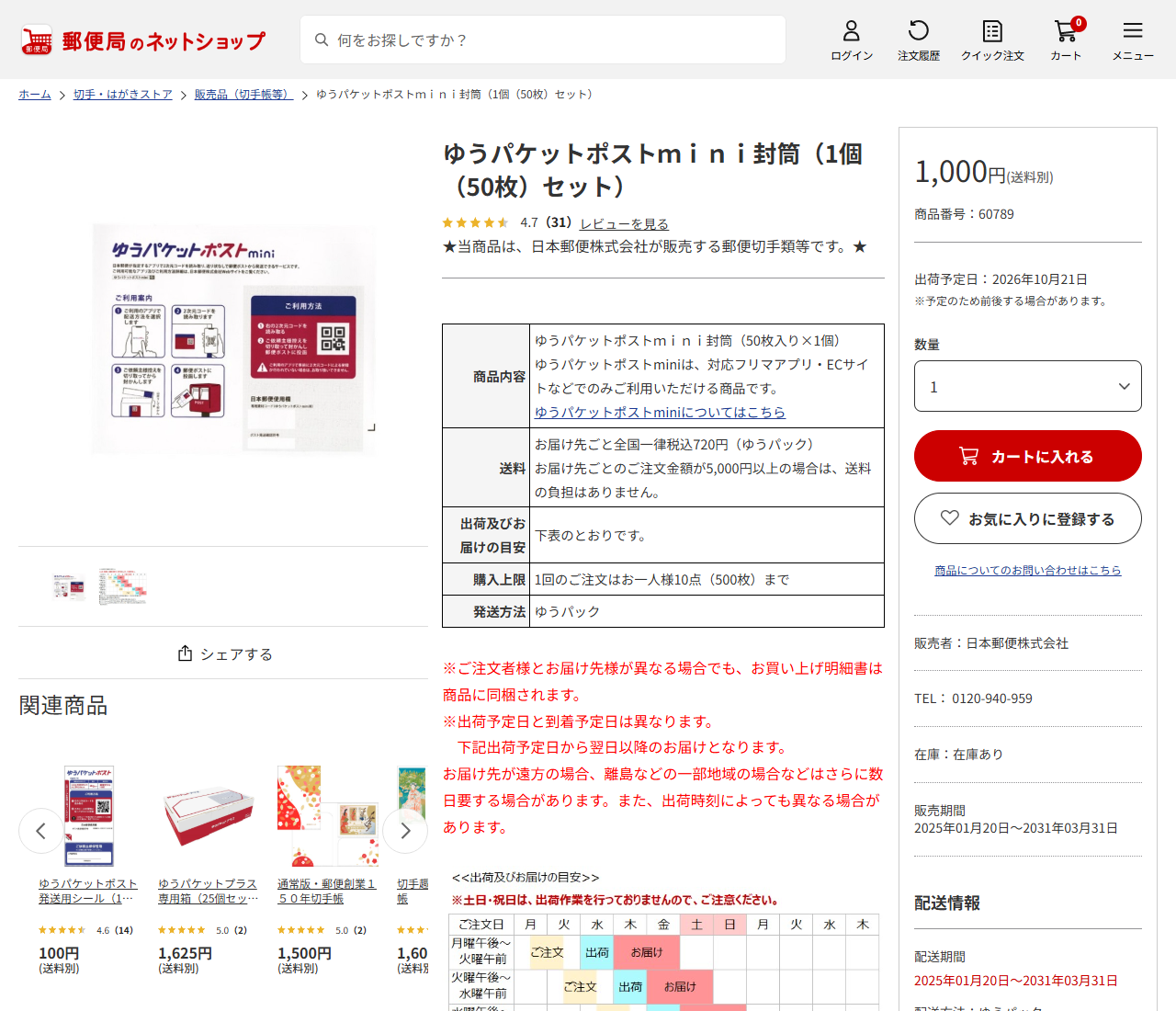The image size is (1176, 1011).
Task: Click the お気に入りに登録する button
Action: click(x=1028, y=518)
